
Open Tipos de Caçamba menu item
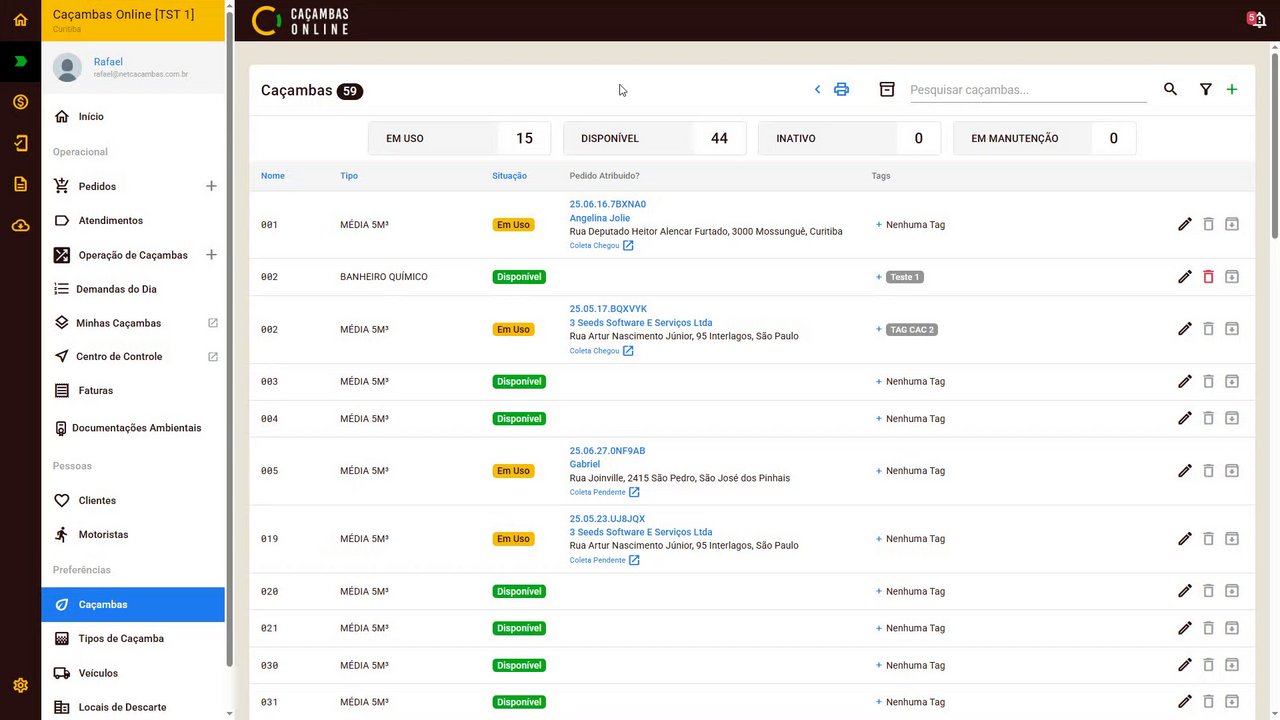coord(133,638)
